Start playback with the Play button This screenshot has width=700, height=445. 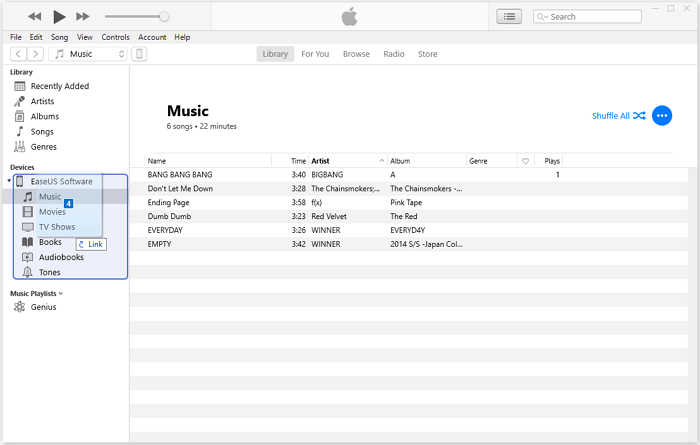(59, 17)
